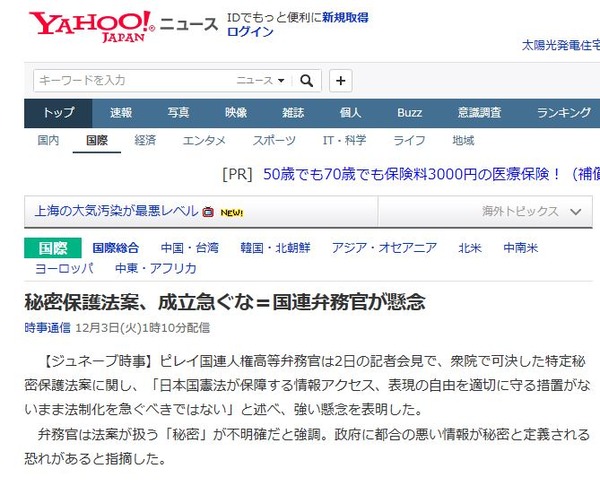Image resolution: width=600 pixels, height=486 pixels.
Task: Open the 国際総合 subcategory
Action: (116, 248)
